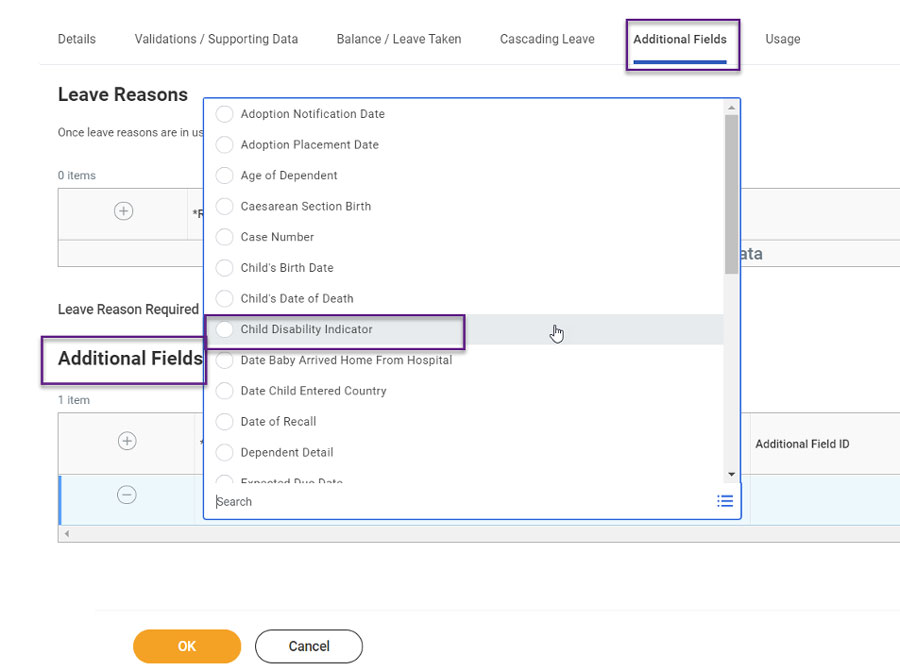Select Date Child Entered Country radio option
The height and width of the screenshot is (671, 900).
tap(224, 391)
